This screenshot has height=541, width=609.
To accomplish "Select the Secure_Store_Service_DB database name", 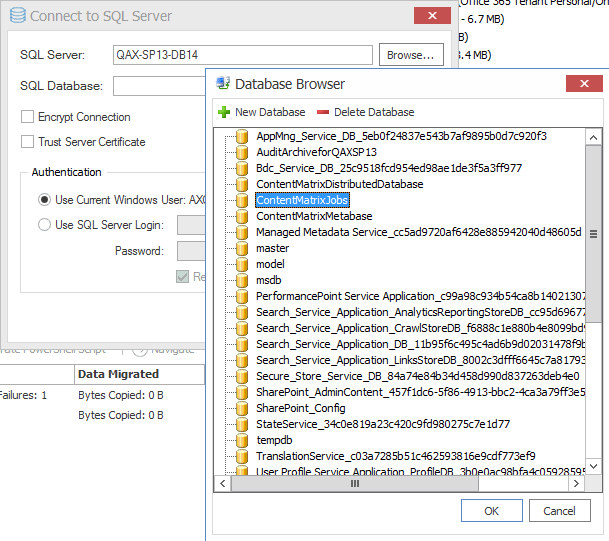I will point(418,376).
